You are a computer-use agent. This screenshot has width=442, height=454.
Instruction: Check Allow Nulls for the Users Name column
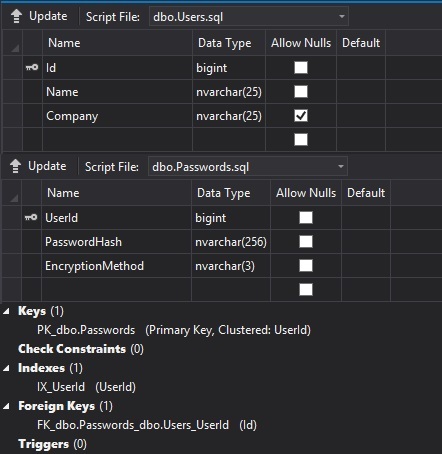point(301,91)
